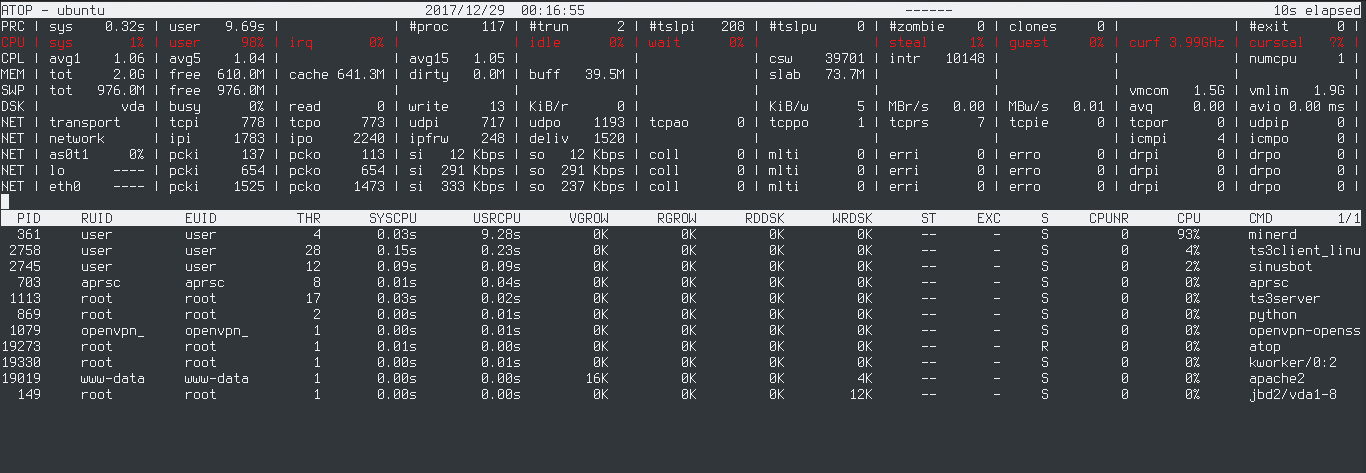Click the date 2017/12/29 in header
The width and height of the screenshot is (1366, 473).
[x=464, y=10]
